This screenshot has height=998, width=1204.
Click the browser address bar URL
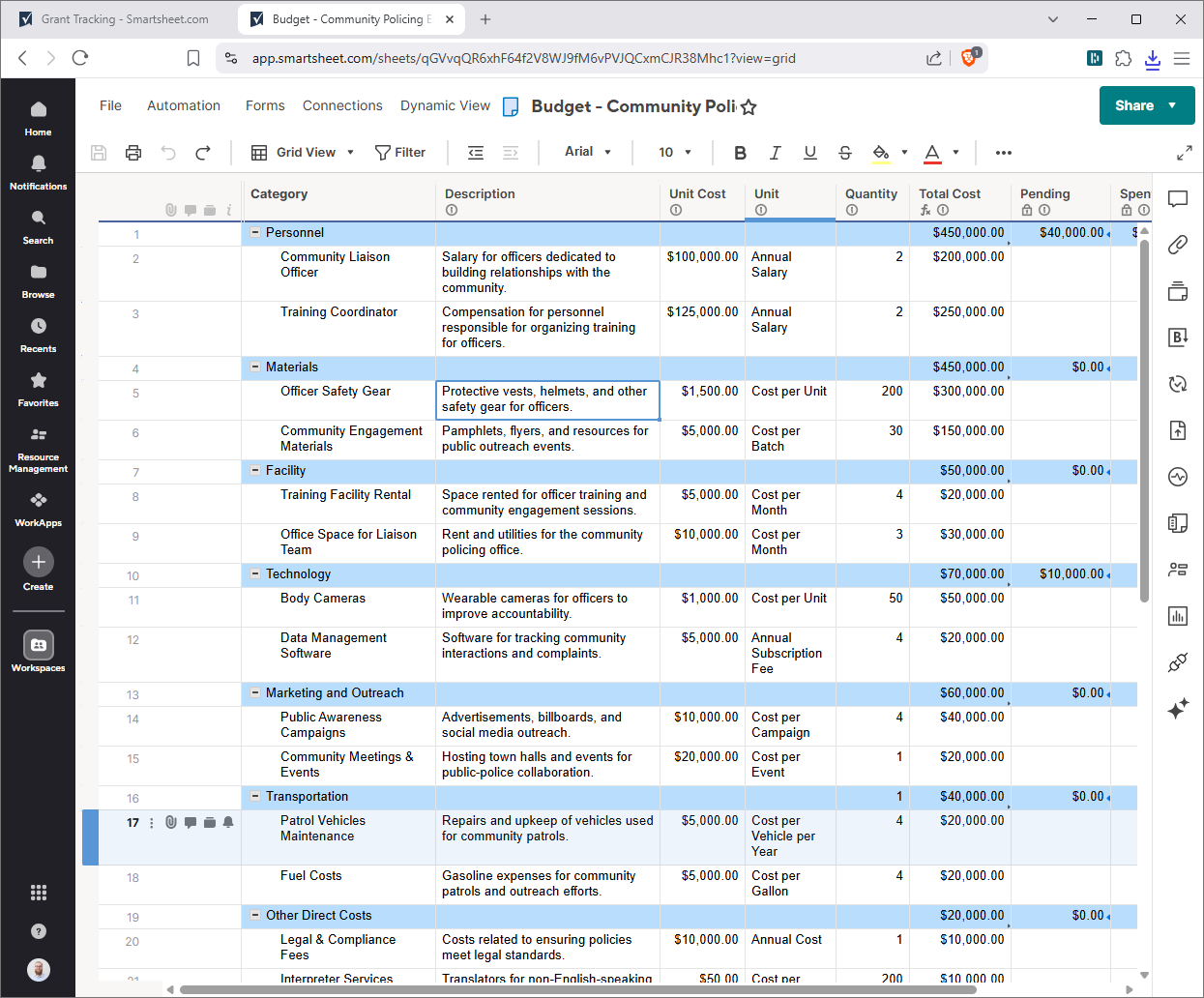(x=523, y=58)
